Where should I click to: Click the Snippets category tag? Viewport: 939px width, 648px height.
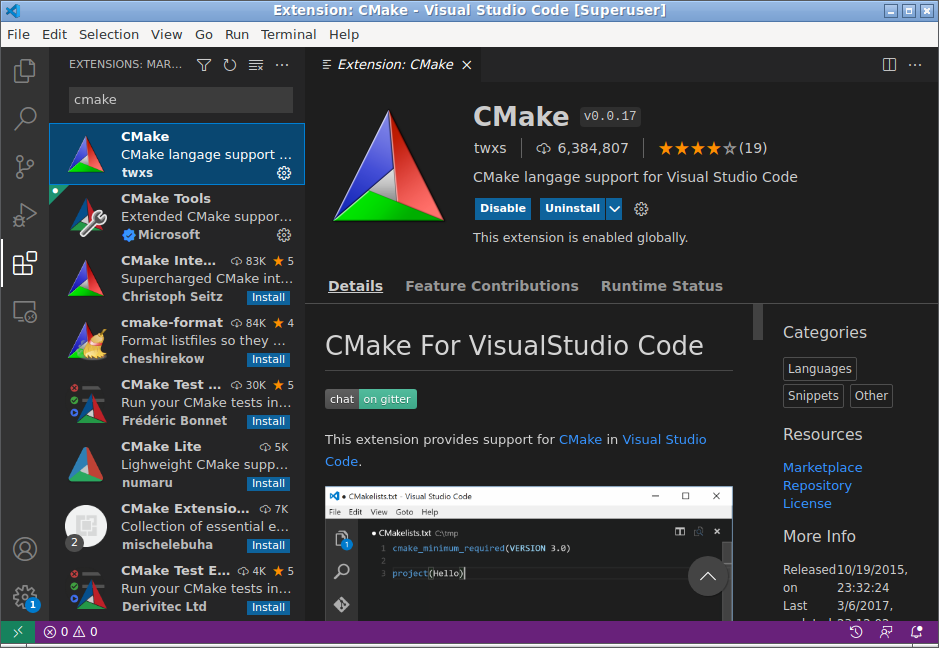[x=813, y=396]
